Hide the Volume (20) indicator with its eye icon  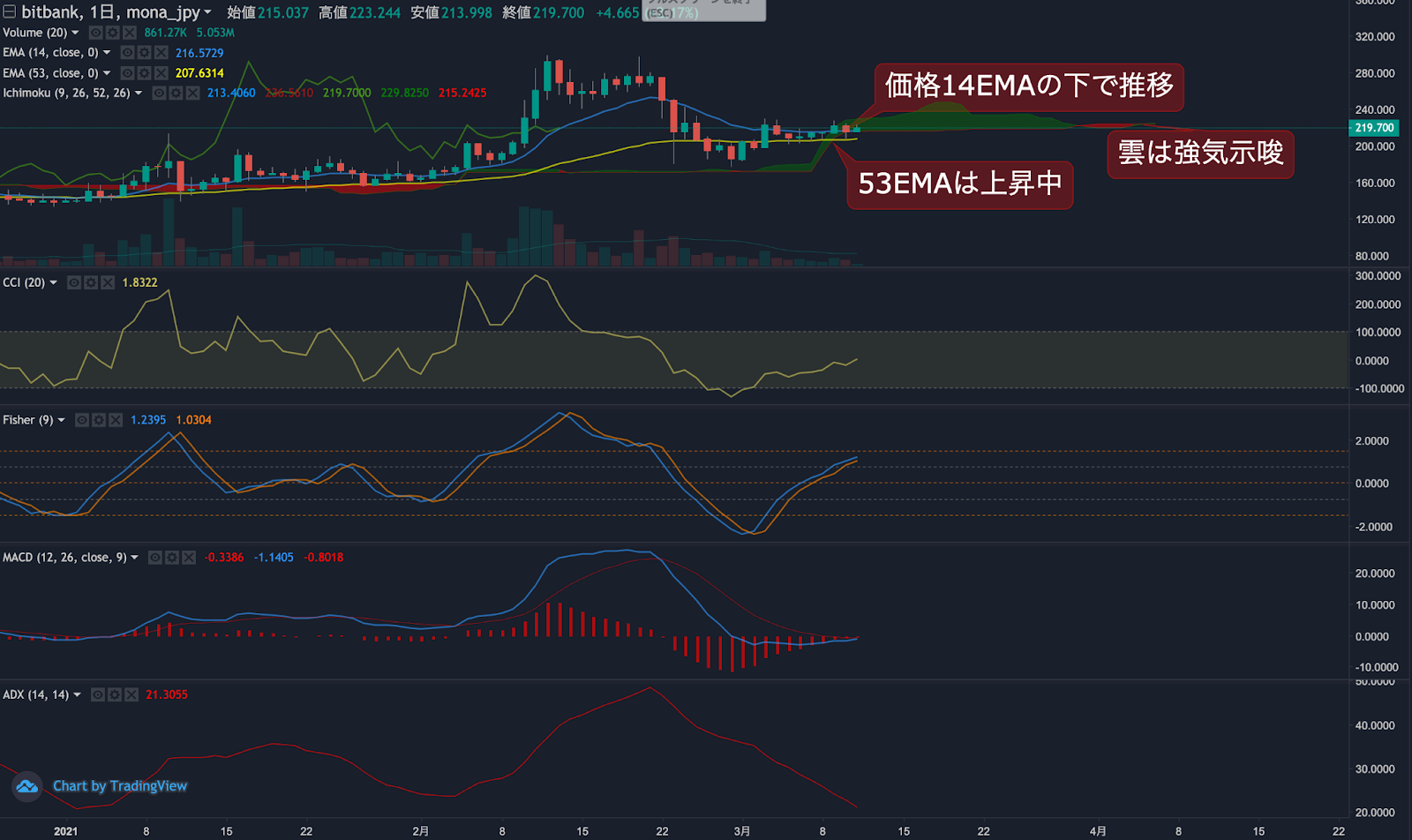coord(96,33)
